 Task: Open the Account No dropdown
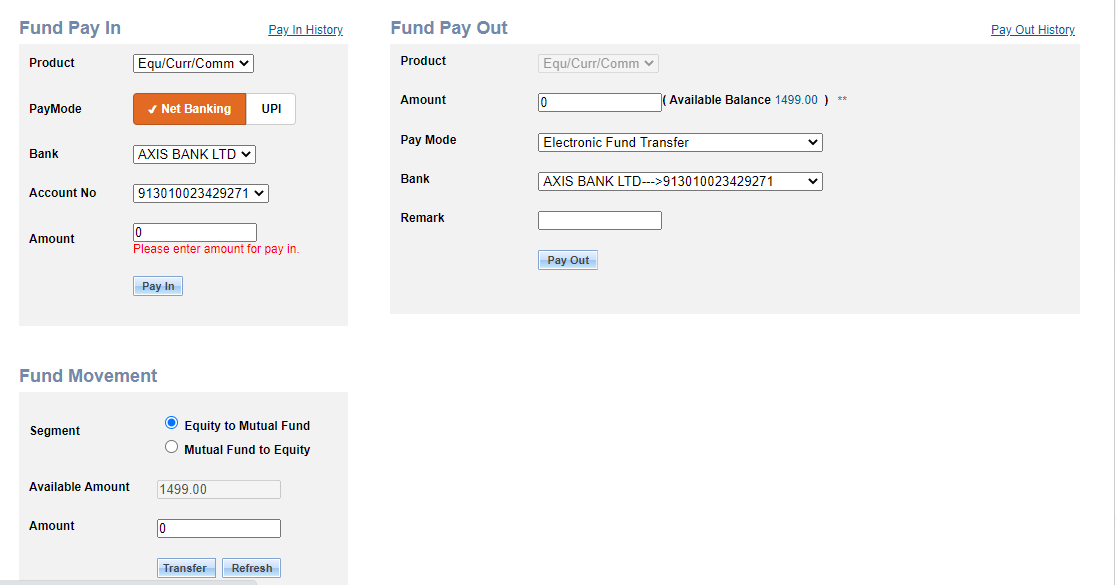pyautogui.click(x=200, y=194)
